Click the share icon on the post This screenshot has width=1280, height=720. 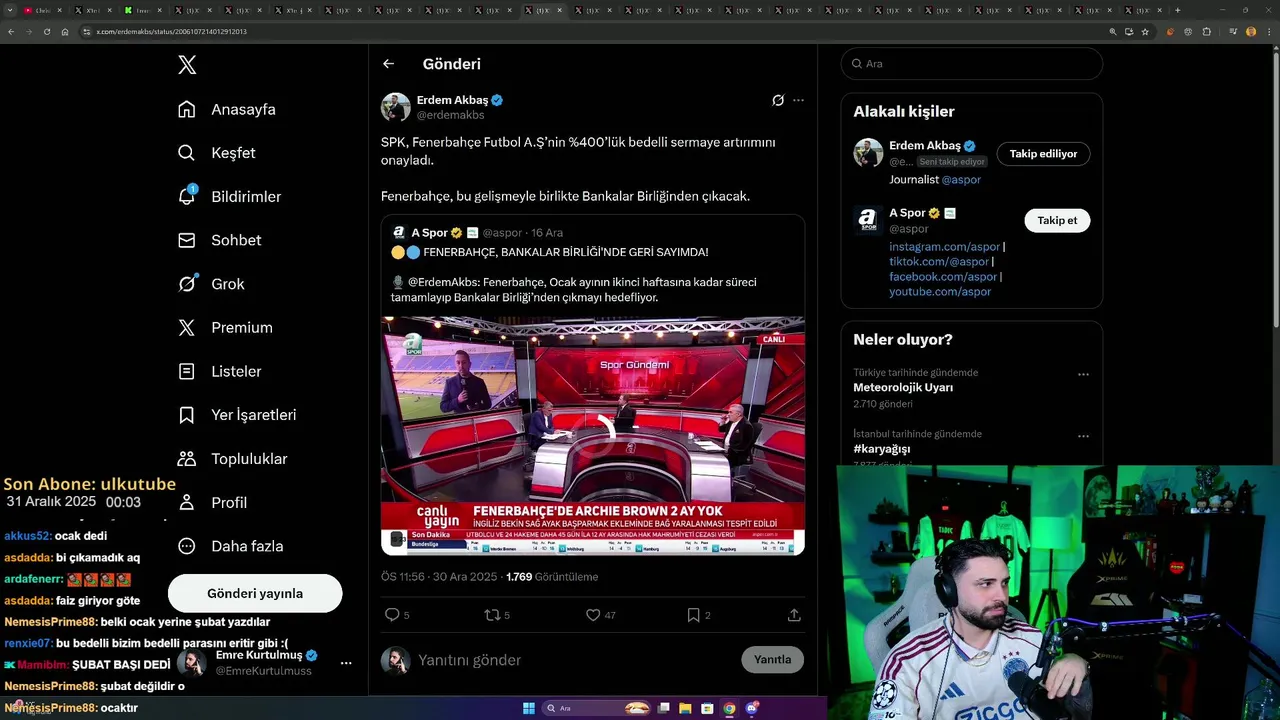(x=794, y=615)
